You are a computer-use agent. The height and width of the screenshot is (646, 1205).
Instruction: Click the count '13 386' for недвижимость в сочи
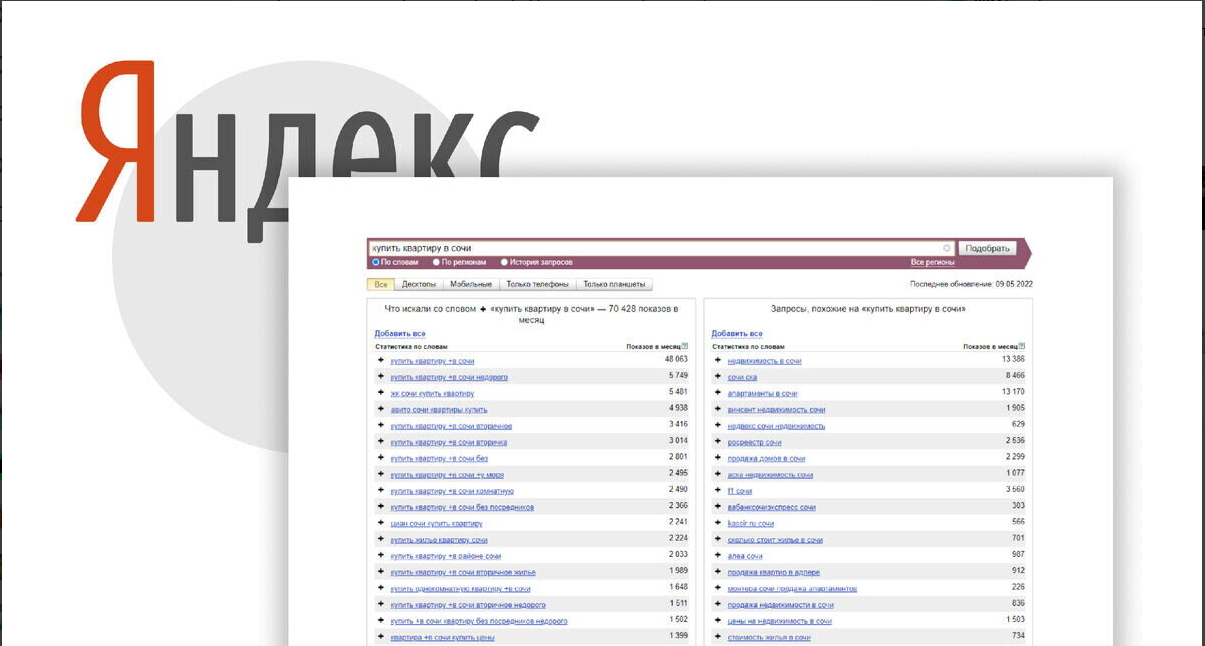coord(1013,359)
